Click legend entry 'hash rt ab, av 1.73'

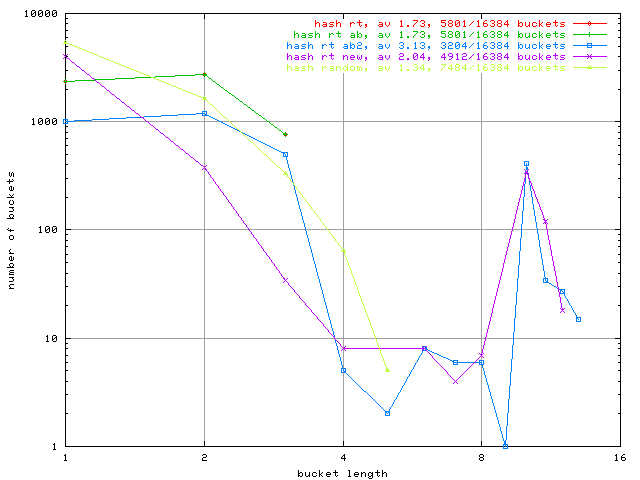click(429, 35)
